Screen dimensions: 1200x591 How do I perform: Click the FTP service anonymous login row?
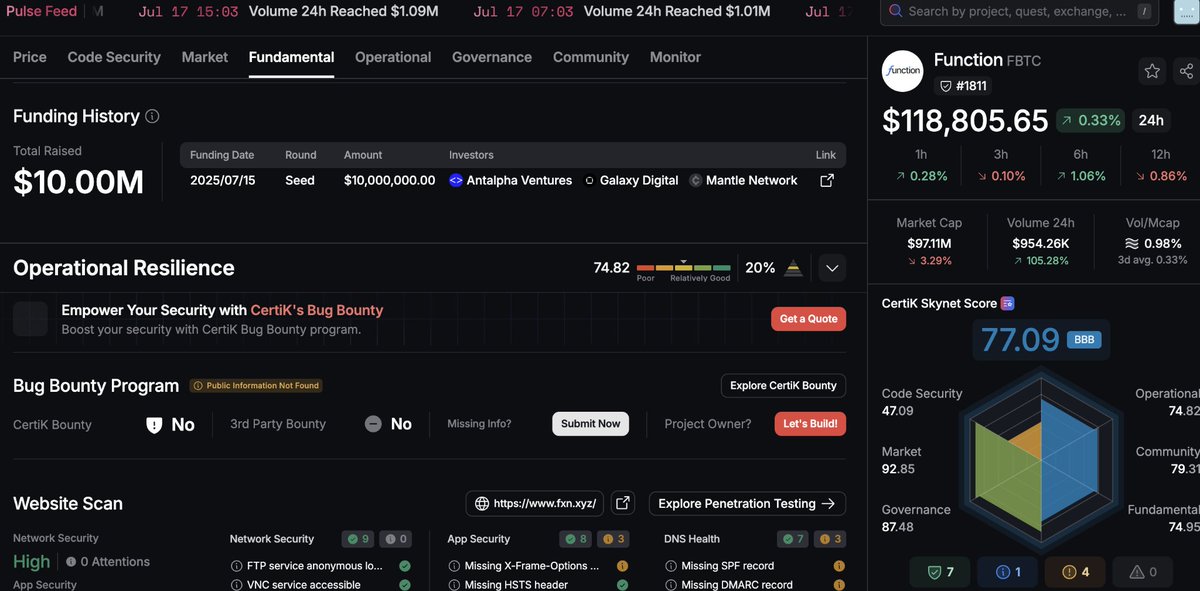(x=320, y=566)
